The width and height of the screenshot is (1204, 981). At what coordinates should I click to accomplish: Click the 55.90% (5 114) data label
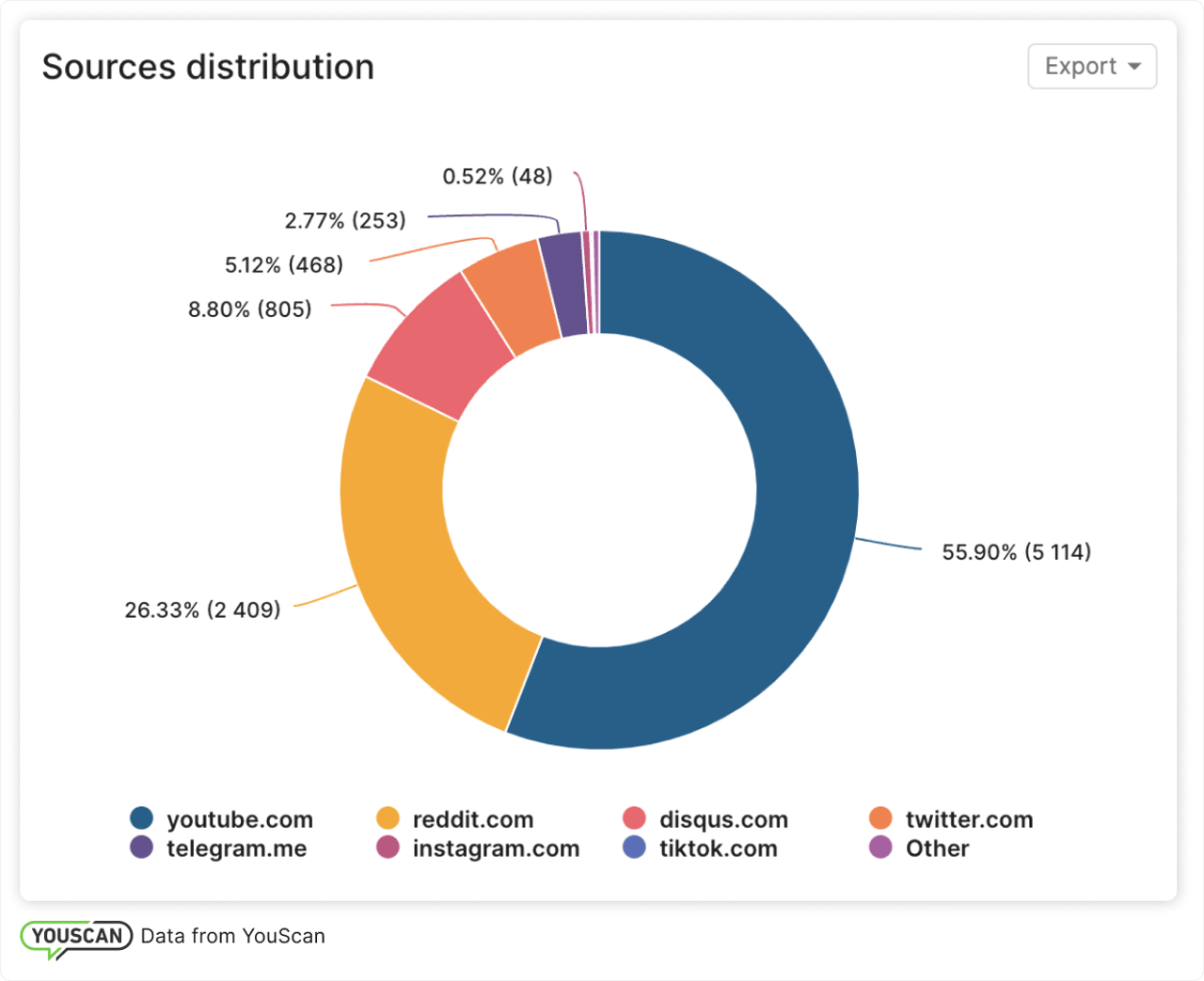click(x=1016, y=552)
